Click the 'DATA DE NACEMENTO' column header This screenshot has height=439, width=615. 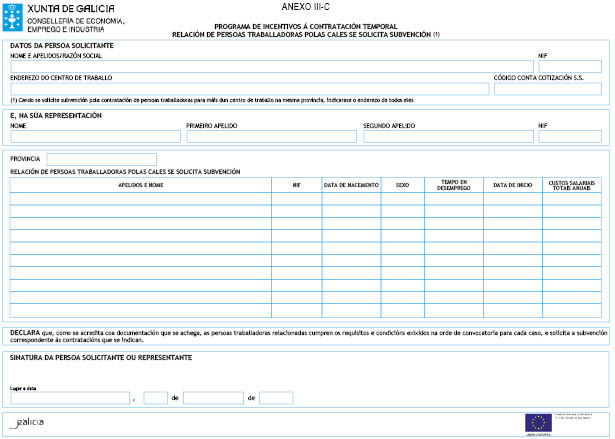click(351, 185)
